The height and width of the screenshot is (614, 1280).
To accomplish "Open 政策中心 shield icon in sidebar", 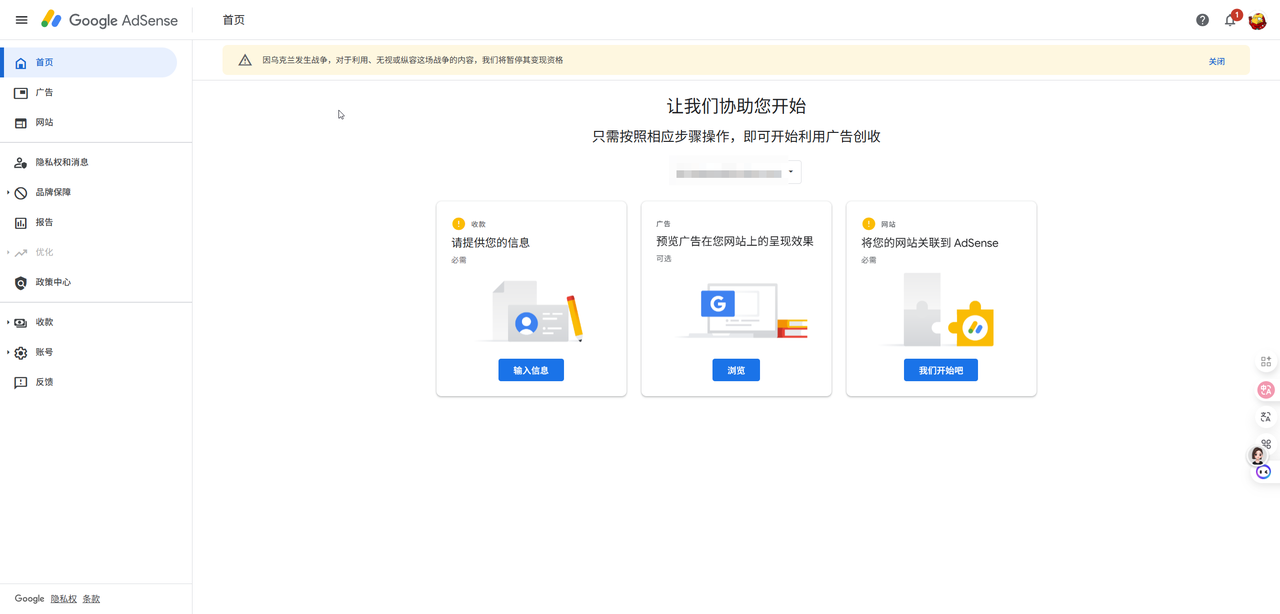I will (x=21, y=283).
